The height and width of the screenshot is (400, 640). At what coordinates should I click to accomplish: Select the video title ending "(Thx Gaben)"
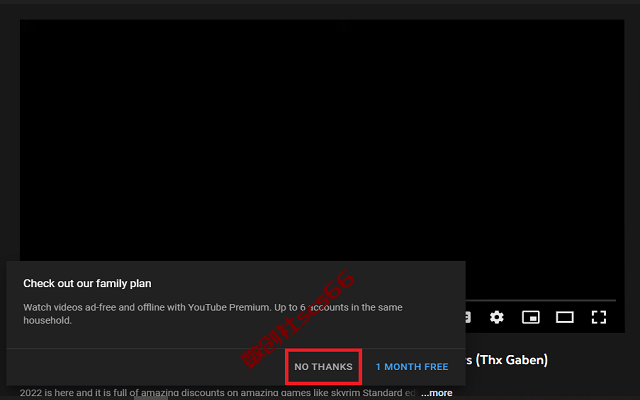point(507,360)
